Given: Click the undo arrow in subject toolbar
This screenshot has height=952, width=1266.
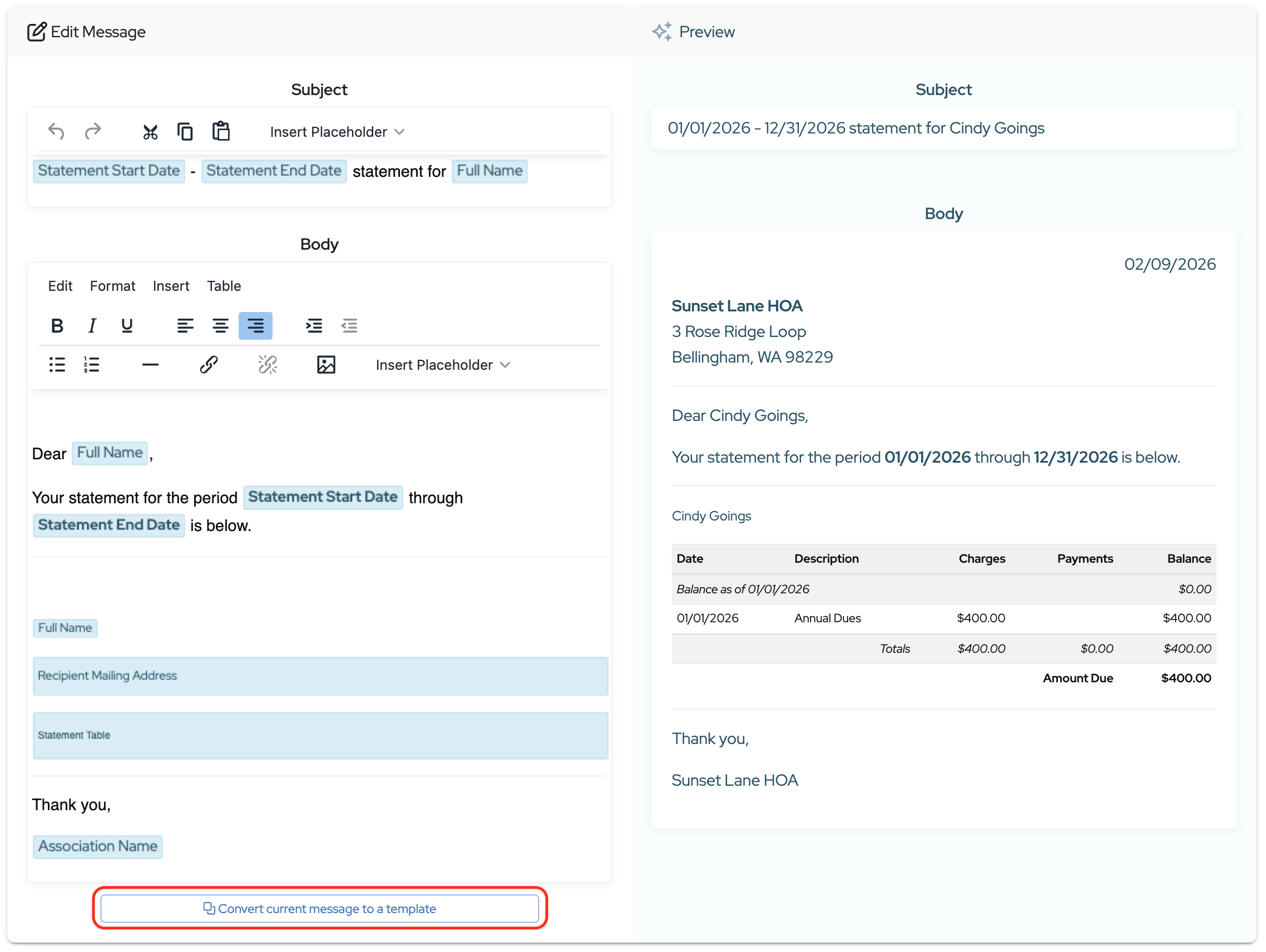Looking at the screenshot, I should click(x=56, y=132).
